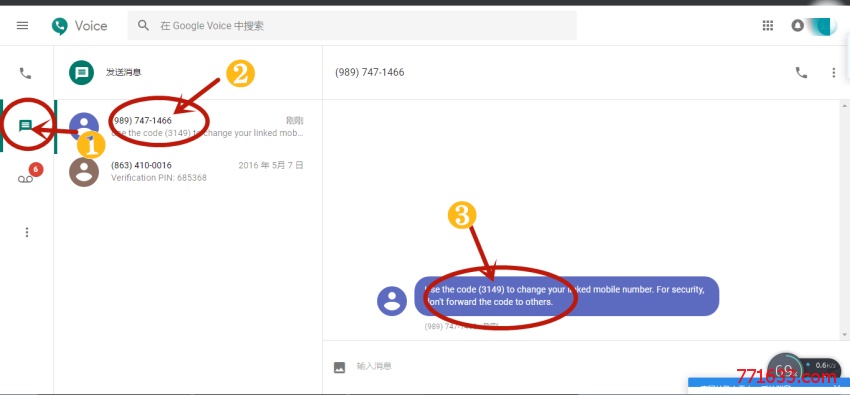Open the Google apps grid
This screenshot has width=850, height=395.
[768, 25]
